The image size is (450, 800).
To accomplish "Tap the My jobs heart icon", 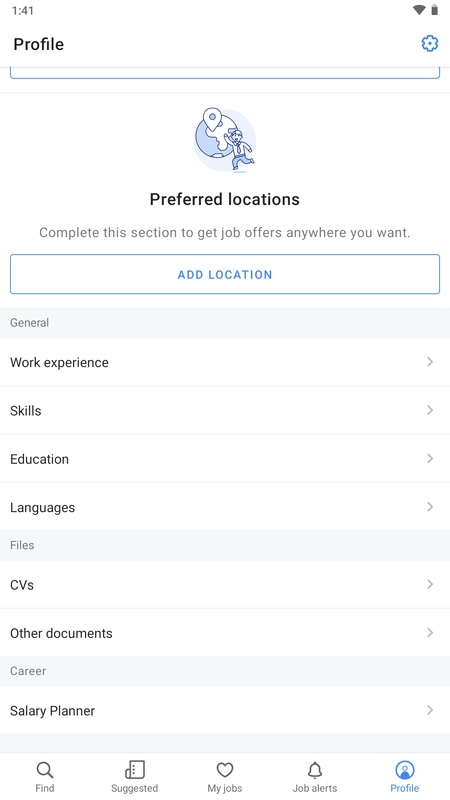I will 225,770.
